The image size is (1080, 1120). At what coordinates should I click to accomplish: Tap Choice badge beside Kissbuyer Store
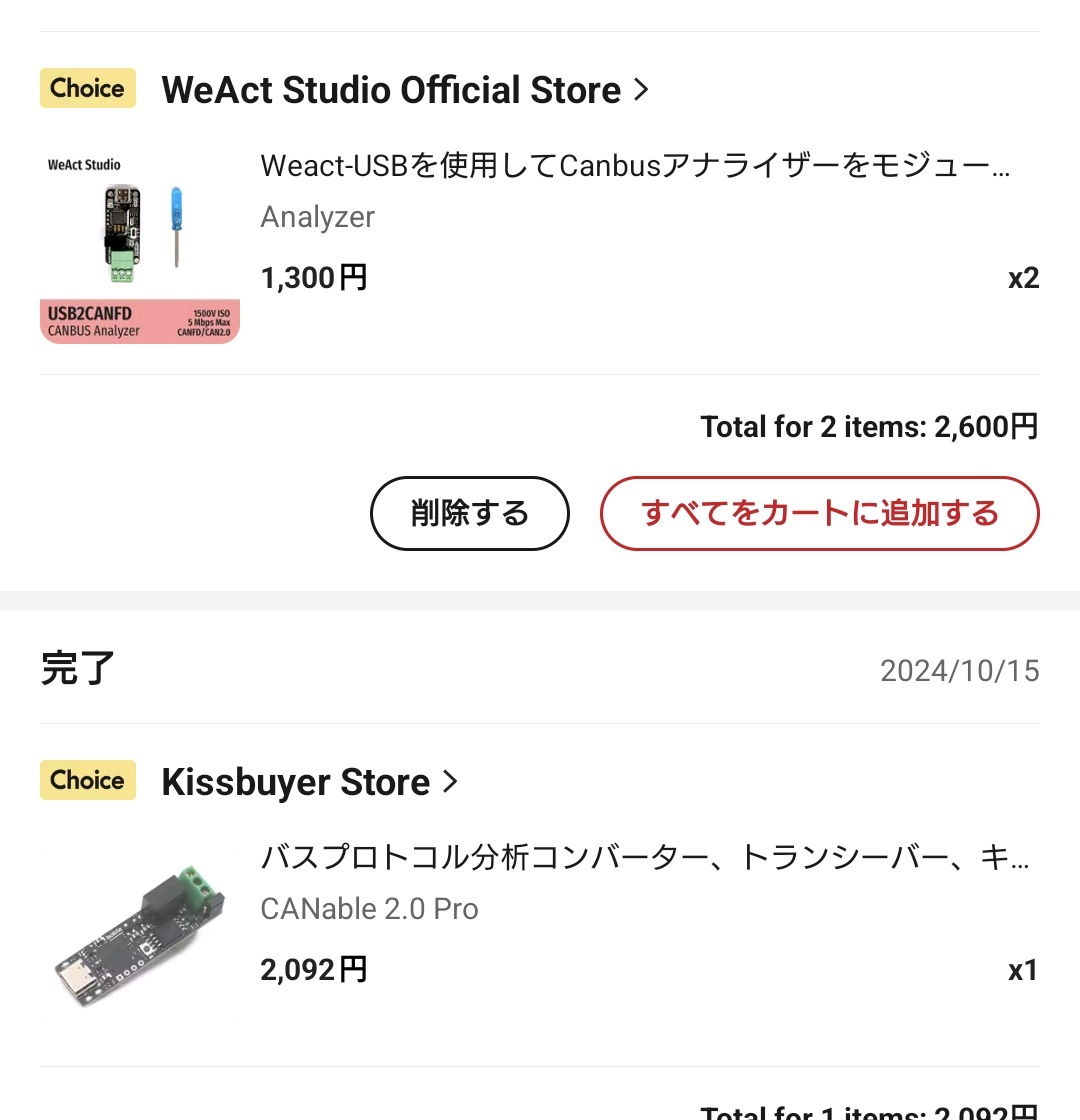pos(88,780)
